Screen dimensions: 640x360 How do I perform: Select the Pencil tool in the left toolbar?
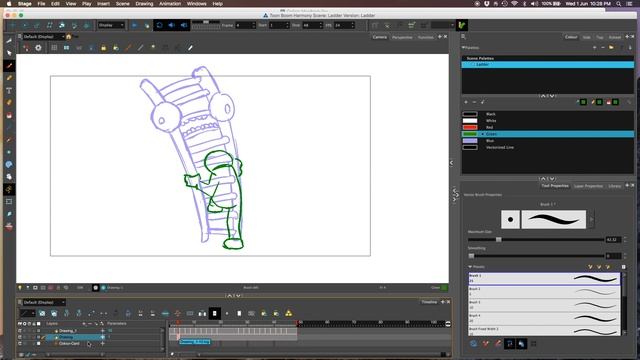[x=9, y=78]
